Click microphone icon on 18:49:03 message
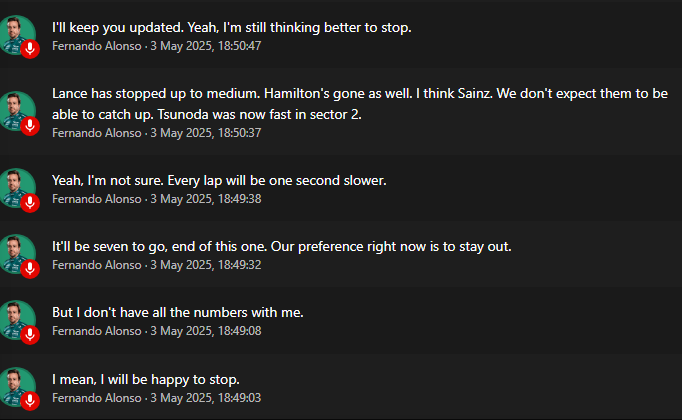This screenshot has height=420, width=682. 30,401
